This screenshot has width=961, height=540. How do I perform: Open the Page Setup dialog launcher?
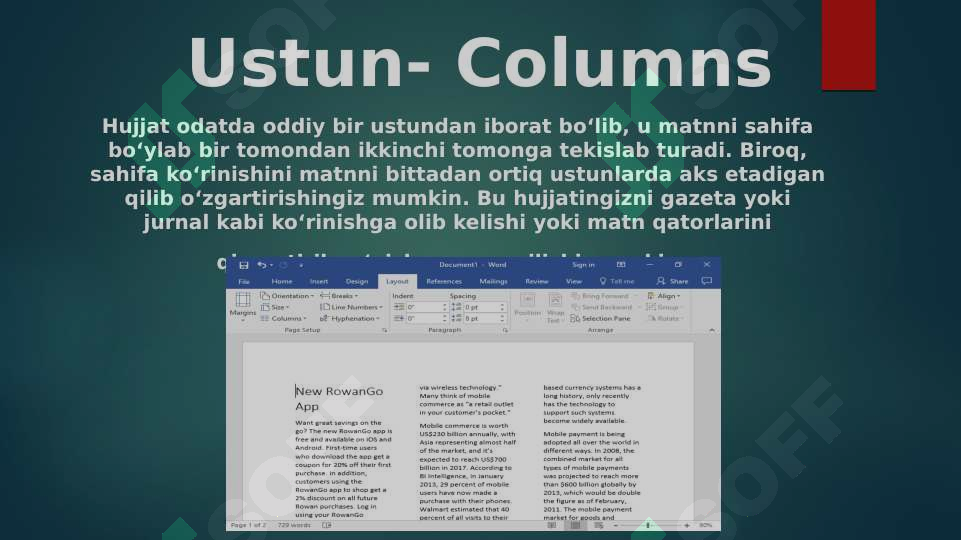(x=385, y=330)
